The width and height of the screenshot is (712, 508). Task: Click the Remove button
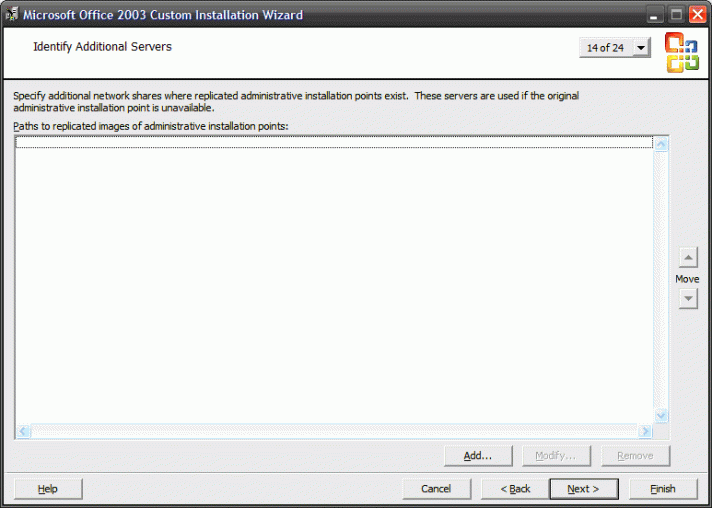pos(635,455)
